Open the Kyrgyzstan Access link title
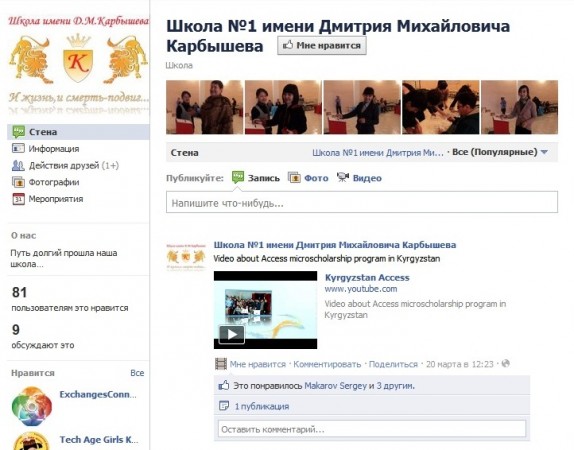Image resolution: width=574 pixels, height=450 pixels. coord(367,278)
